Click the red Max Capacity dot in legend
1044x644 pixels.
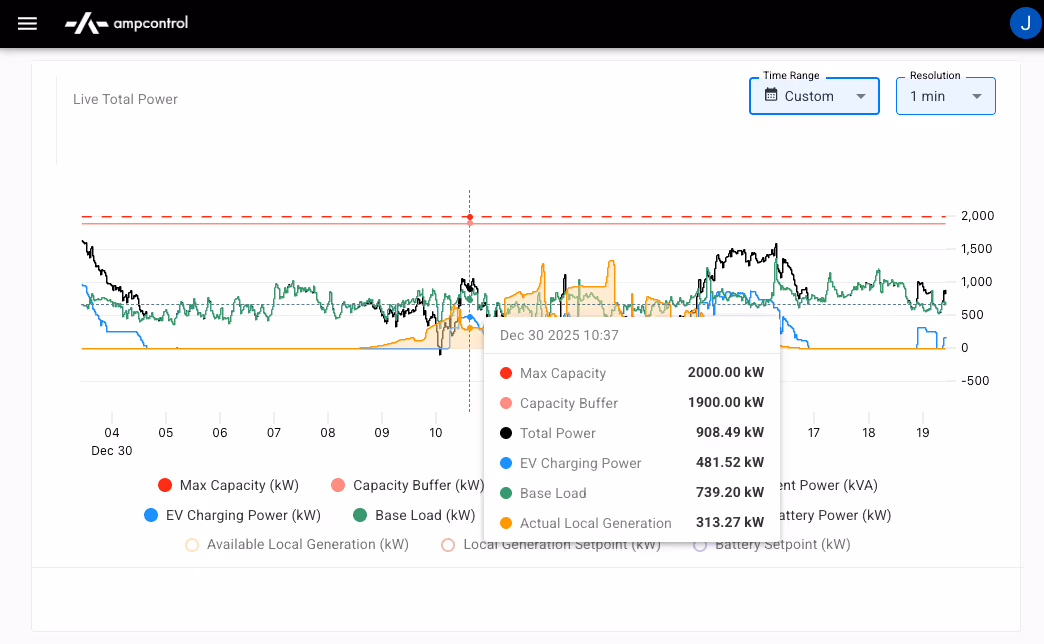point(165,484)
